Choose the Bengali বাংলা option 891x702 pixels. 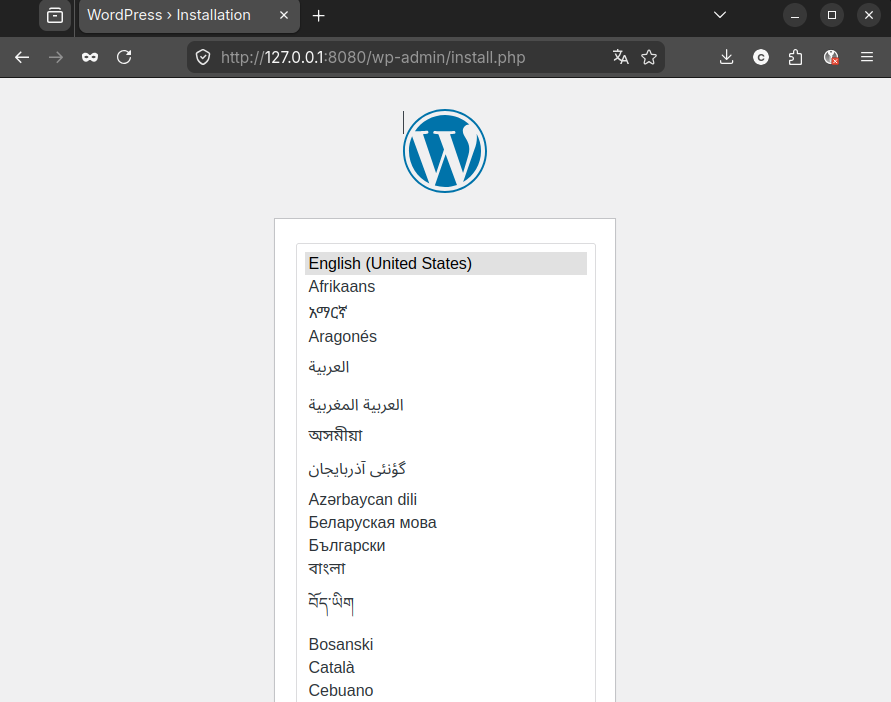point(446,568)
